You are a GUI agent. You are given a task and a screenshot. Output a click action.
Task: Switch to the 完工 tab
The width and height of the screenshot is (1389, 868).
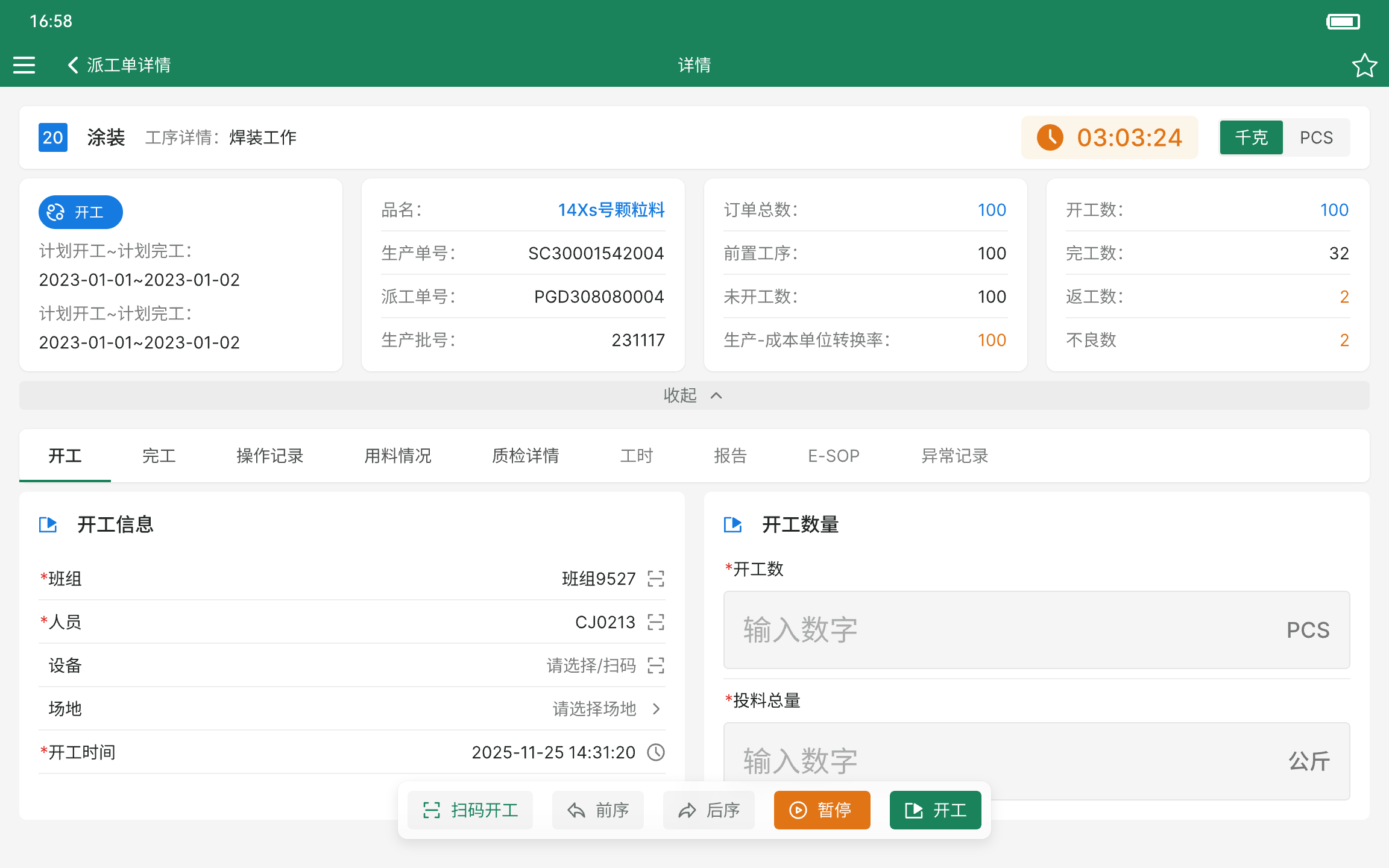point(159,456)
